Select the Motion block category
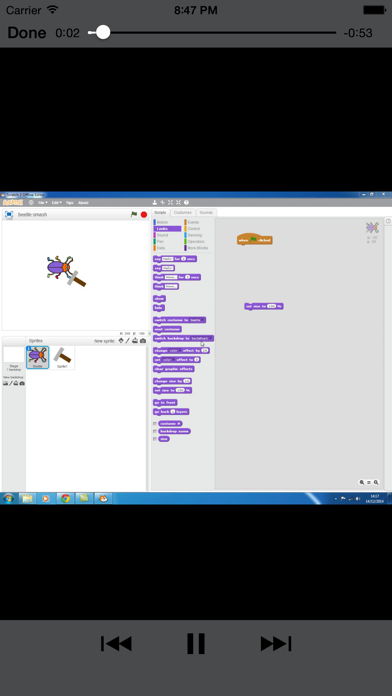 point(162,222)
